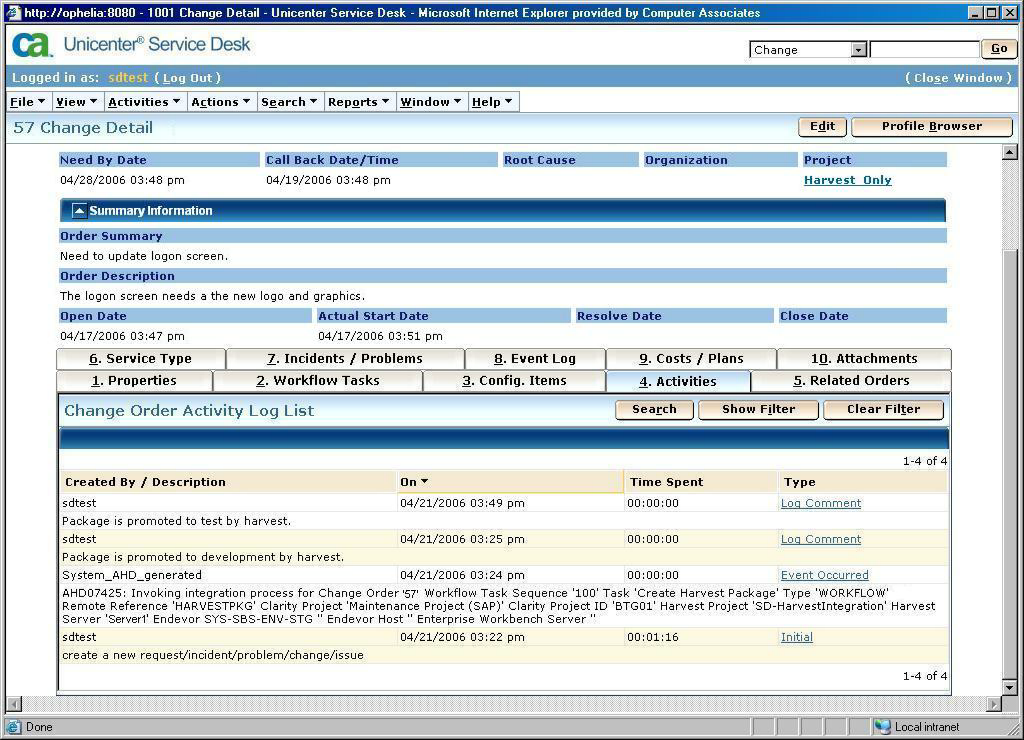The image size is (1024, 740).
Task: Click the CA Unicenter logo icon
Action: pyautogui.click(x=31, y=45)
